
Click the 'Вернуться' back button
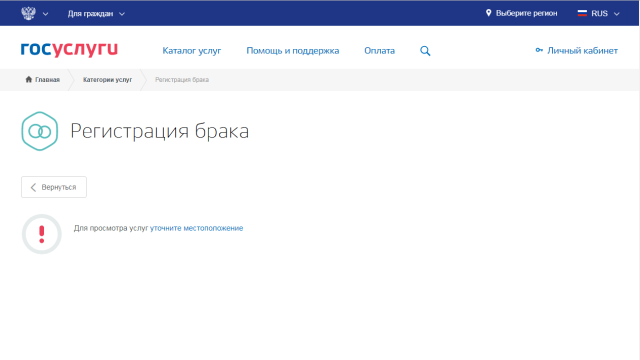tap(54, 187)
